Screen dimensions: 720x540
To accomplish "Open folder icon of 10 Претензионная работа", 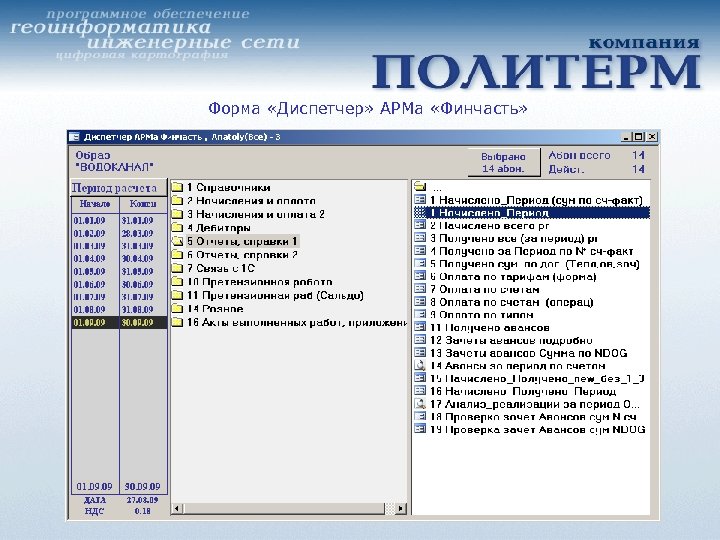I will click(x=177, y=281).
